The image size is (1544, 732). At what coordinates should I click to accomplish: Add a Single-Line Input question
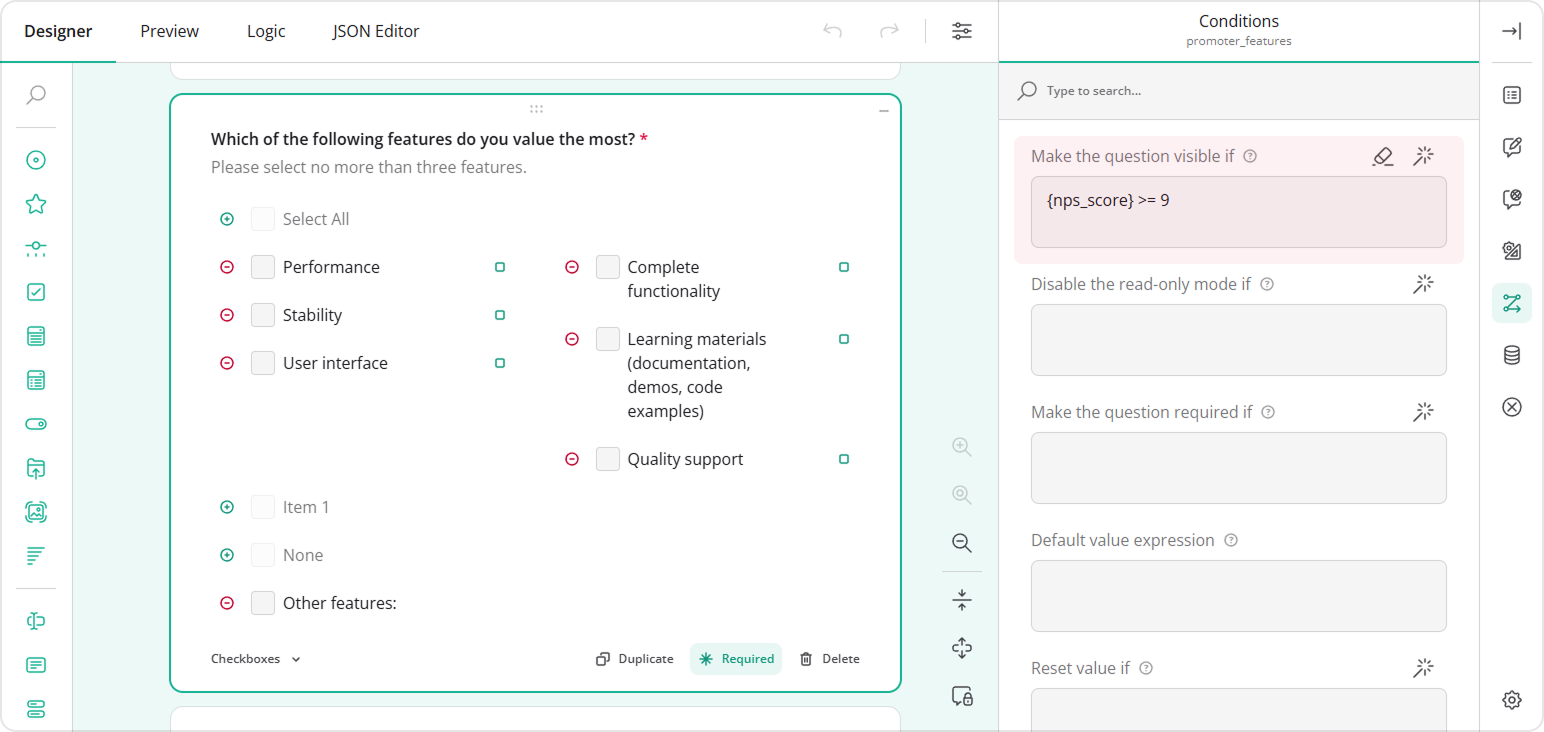(36, 621)
